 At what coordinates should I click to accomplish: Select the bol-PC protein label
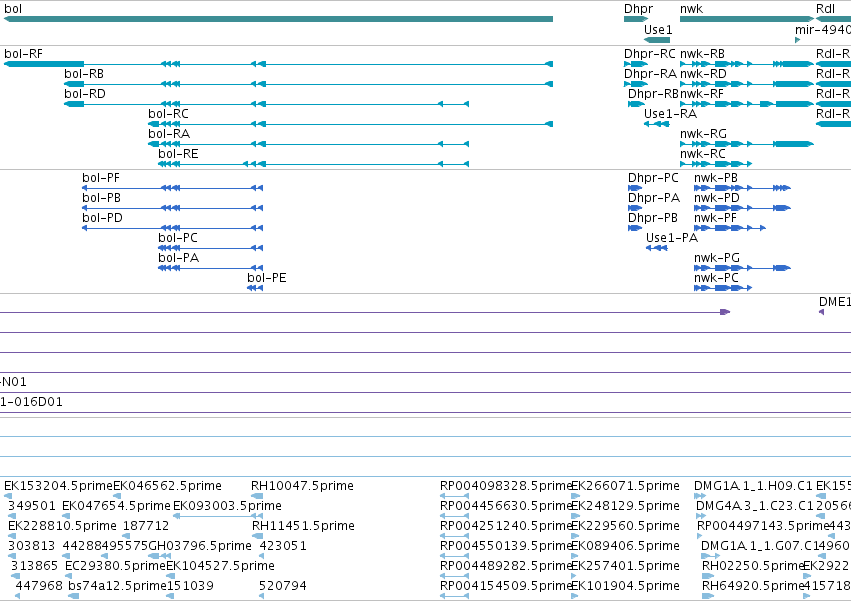[177, 238]
